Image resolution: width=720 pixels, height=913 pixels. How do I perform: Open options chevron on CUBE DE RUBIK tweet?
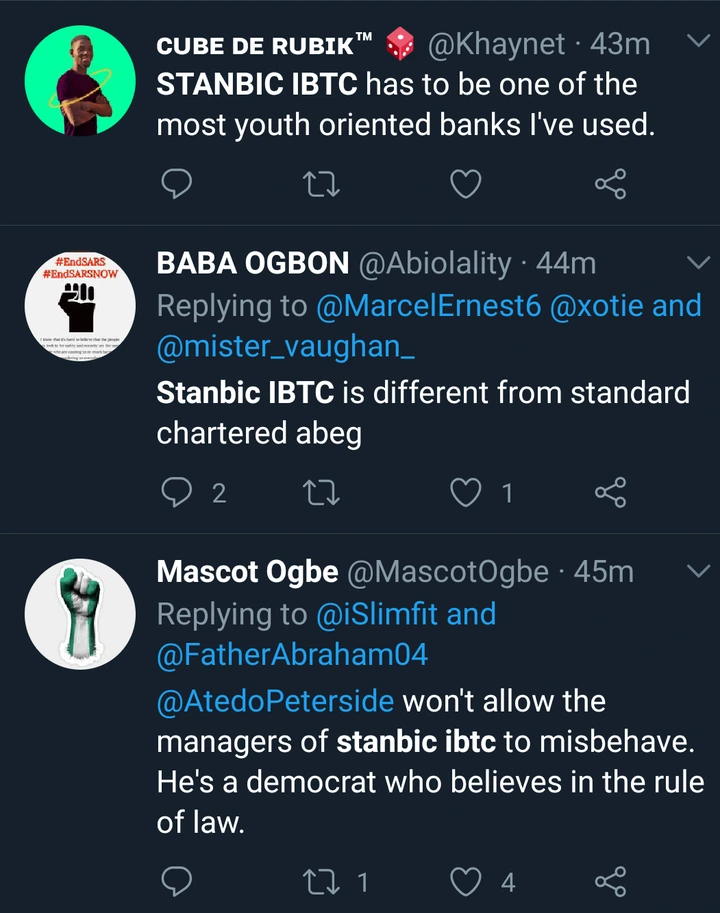696,42
